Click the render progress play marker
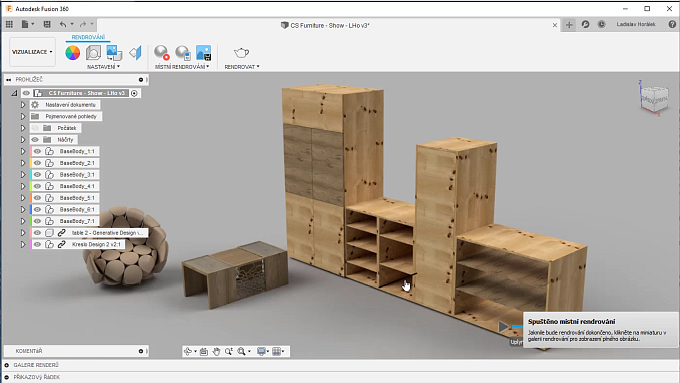680x383 pixels. coord(503,327)
